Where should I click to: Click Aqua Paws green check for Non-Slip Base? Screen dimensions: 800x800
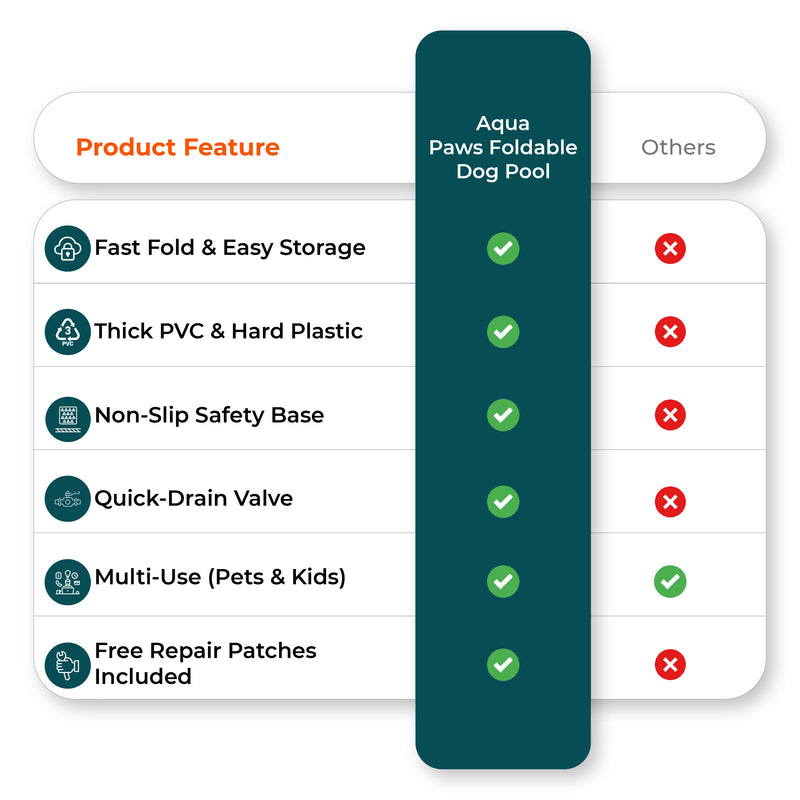click(503, 415)
